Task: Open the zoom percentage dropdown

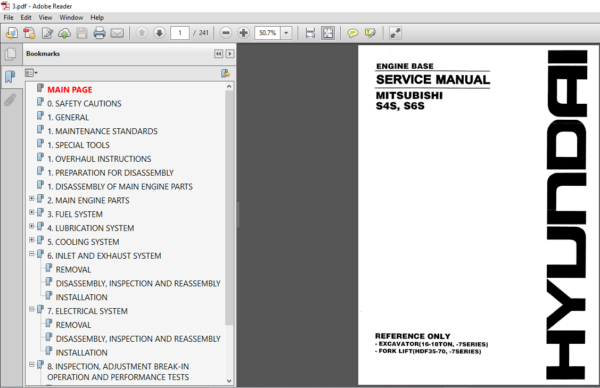Action: [x=287, y=33]
